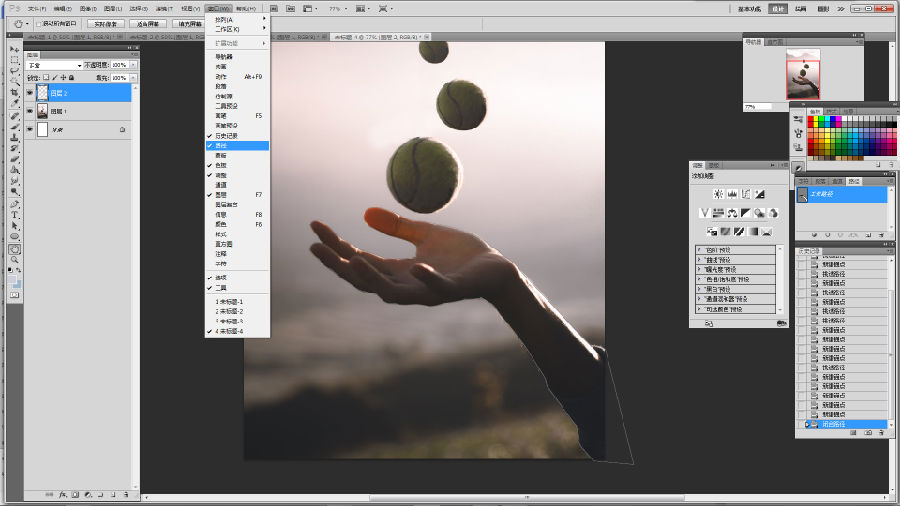Check the scroll all windows checkbox
The width and height of the screenshot is (900, 506).
[39, 23]
